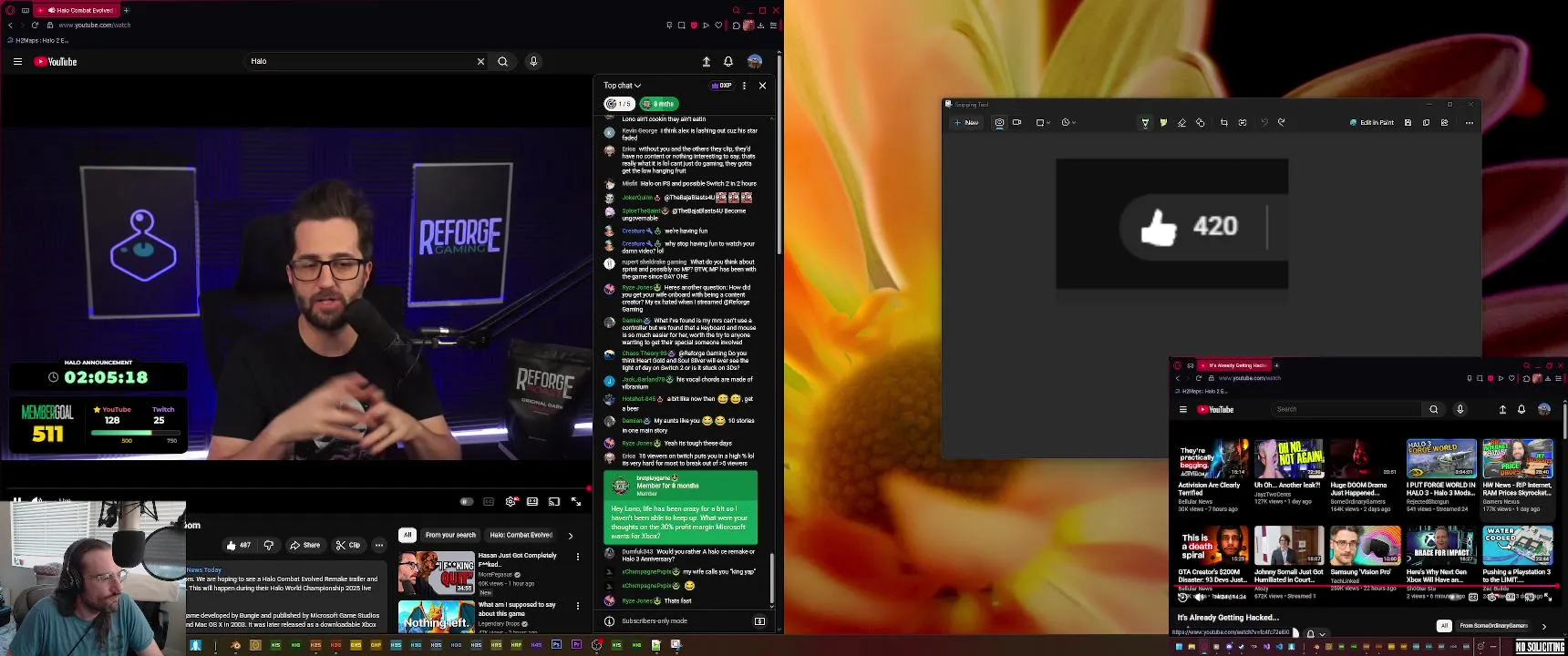This screenshot has width=1568, height=656.
Task: Select From SomeOrdinaryGamers chip
Action: (1493, 626)
